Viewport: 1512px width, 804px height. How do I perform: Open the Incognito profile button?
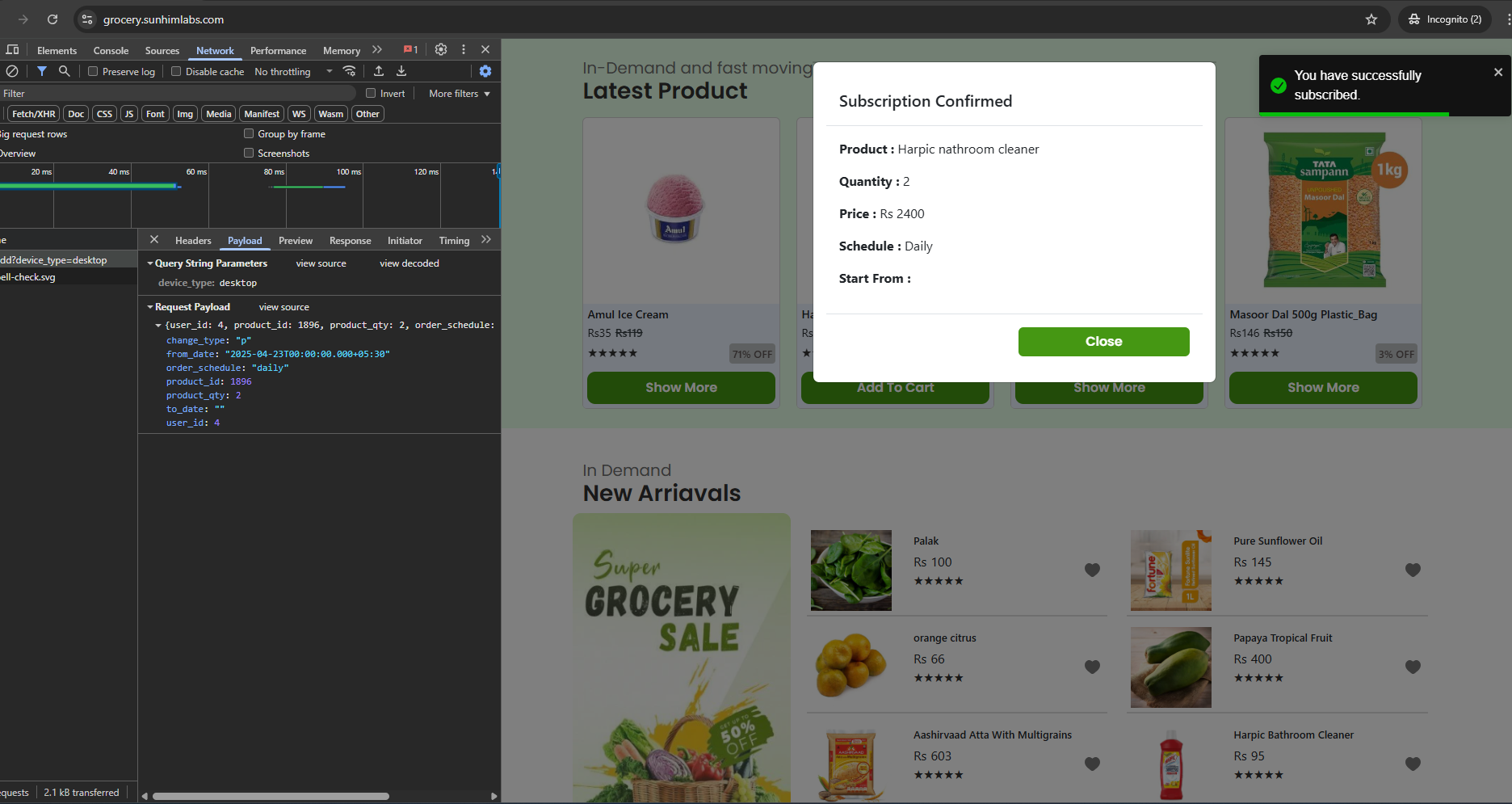[x=1446, y=19]
